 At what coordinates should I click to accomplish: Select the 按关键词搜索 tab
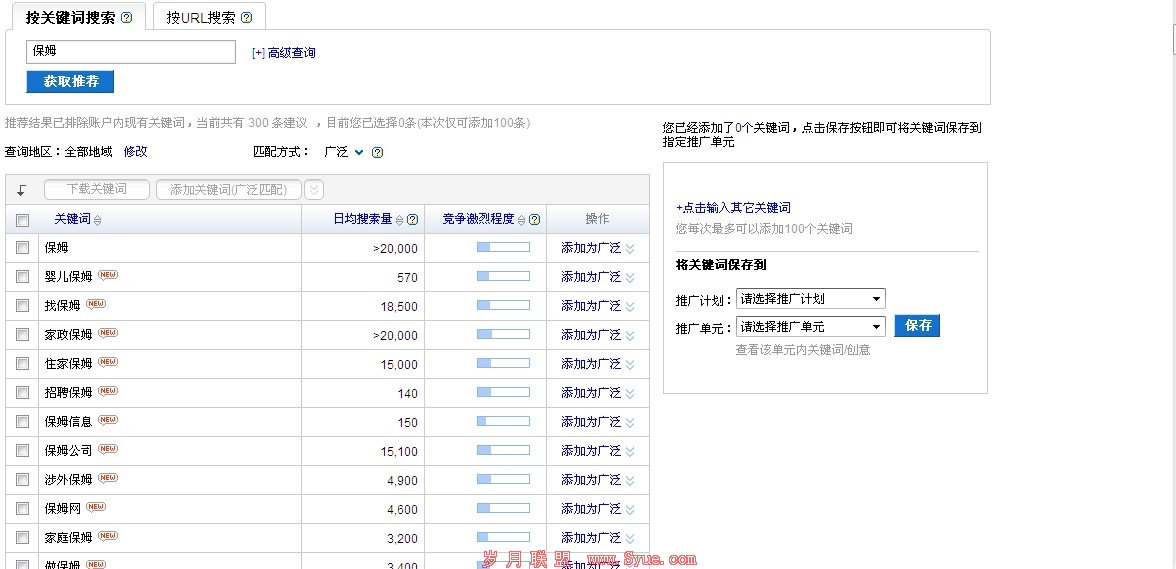click(x=70, y=18)
